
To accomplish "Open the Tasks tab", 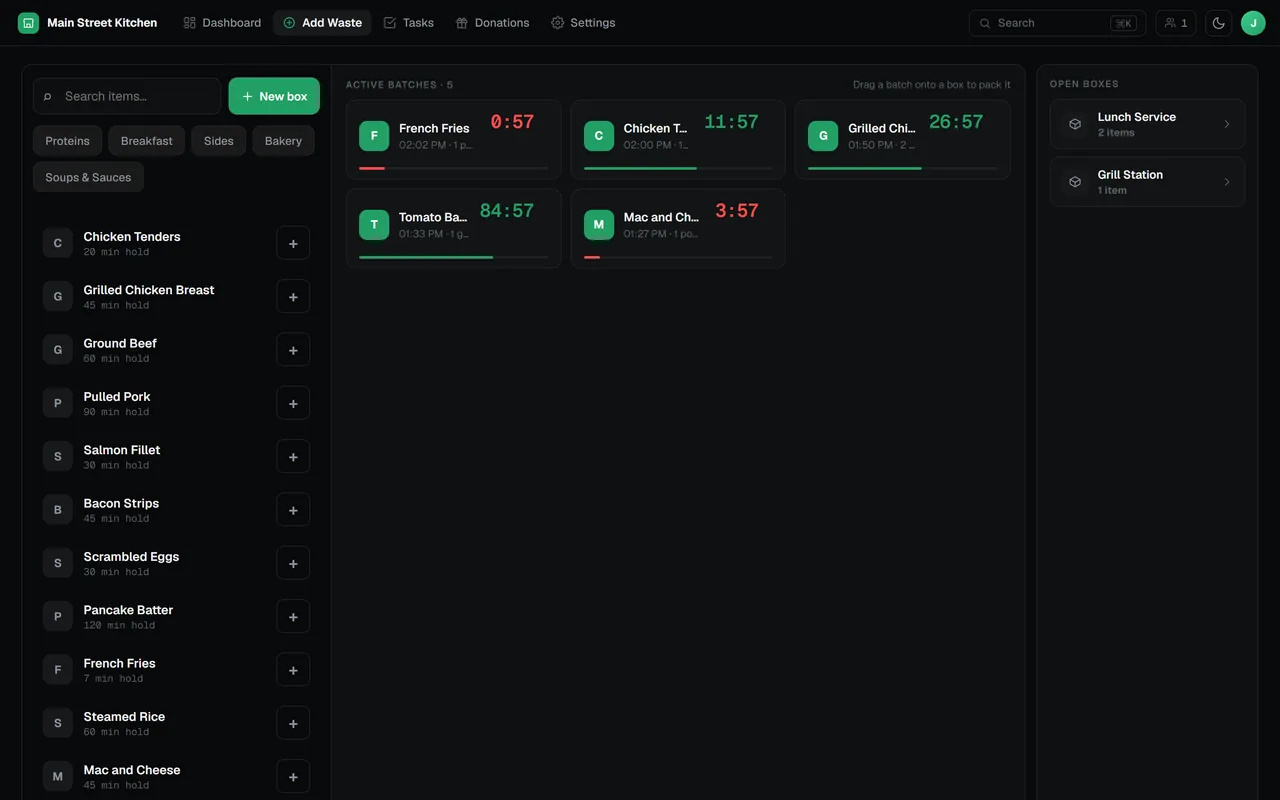I will coord(409,23).
